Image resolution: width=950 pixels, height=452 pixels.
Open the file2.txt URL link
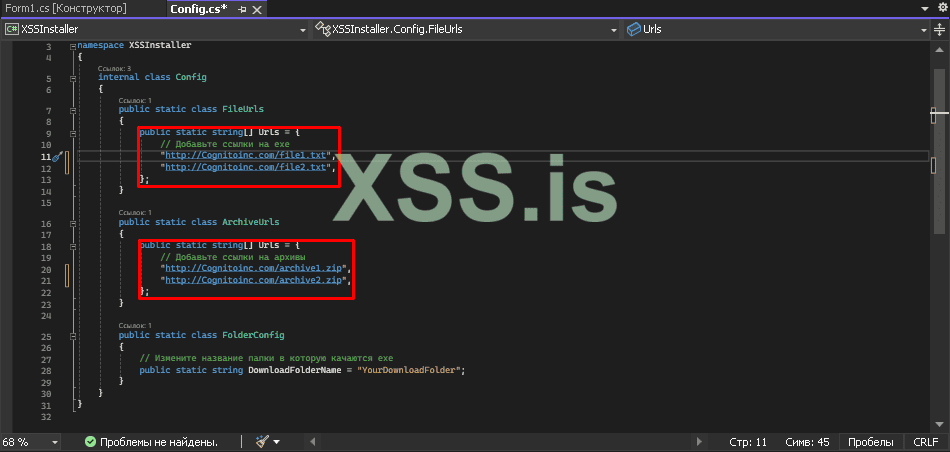[246, 167]
